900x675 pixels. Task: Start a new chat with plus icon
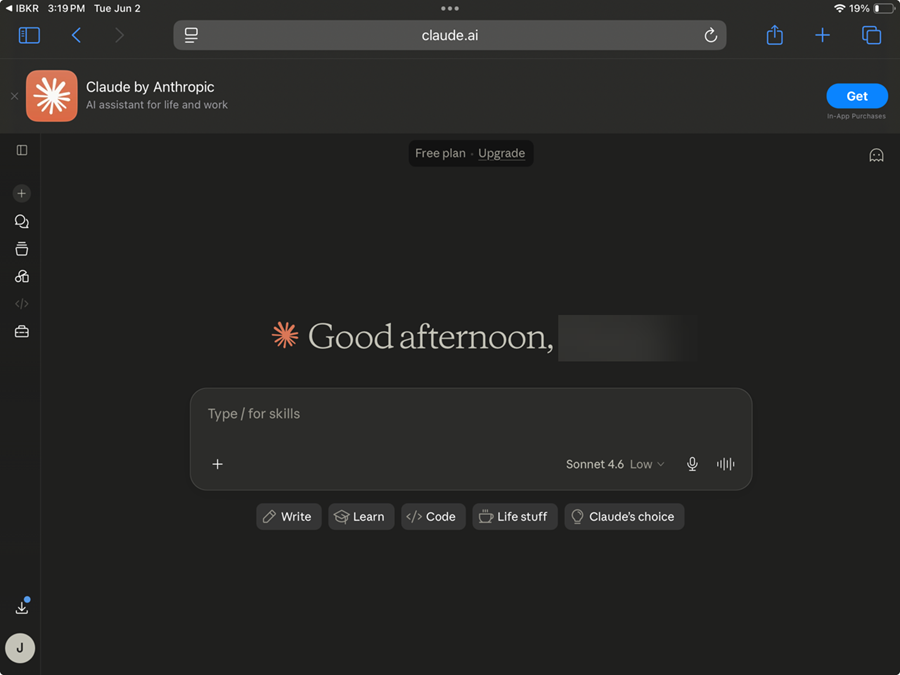click(22, 193)
